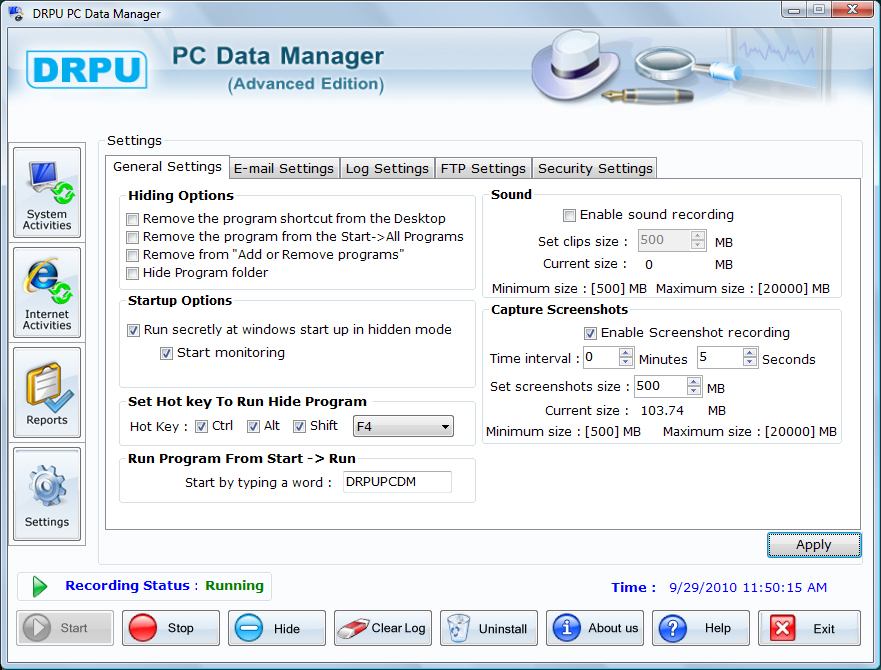This screenshot has width=881, height=670.
Task: Toggle Enable Screenshot recording checkbox
Action: click(x=590, y=333)
